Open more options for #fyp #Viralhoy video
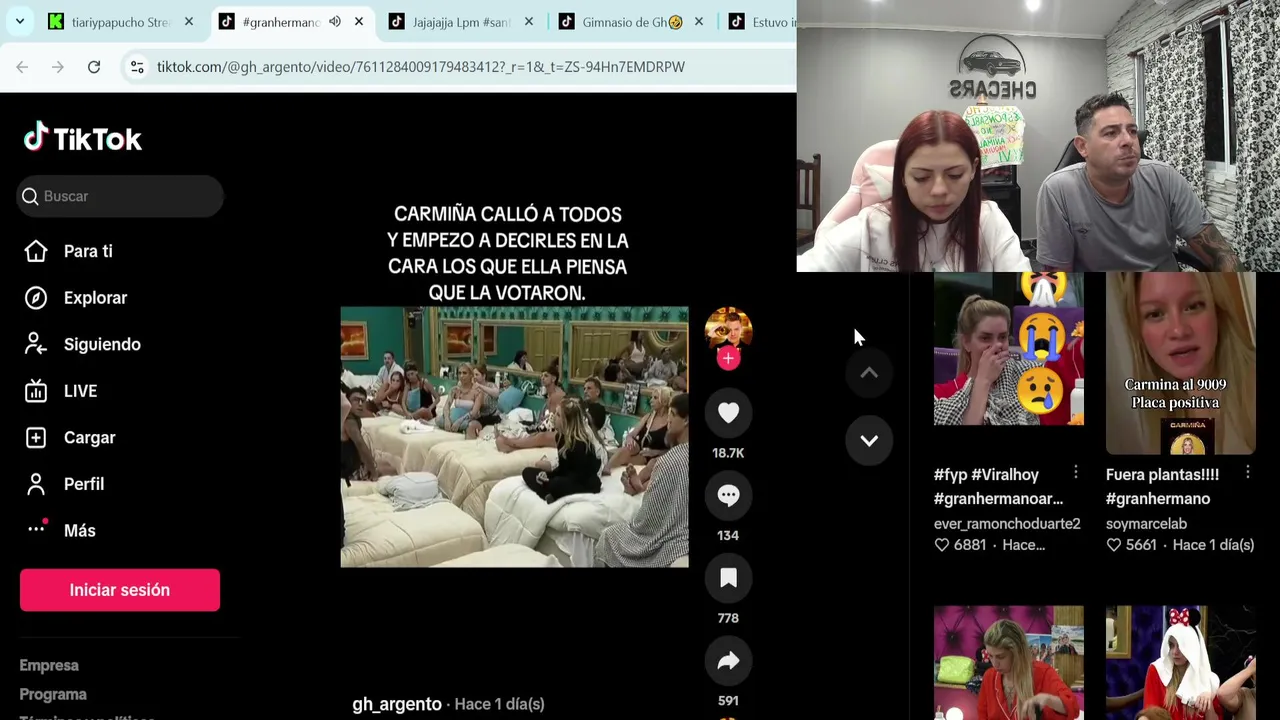The height and width of the screenshot is (720, 1280). pos(1076,472)
